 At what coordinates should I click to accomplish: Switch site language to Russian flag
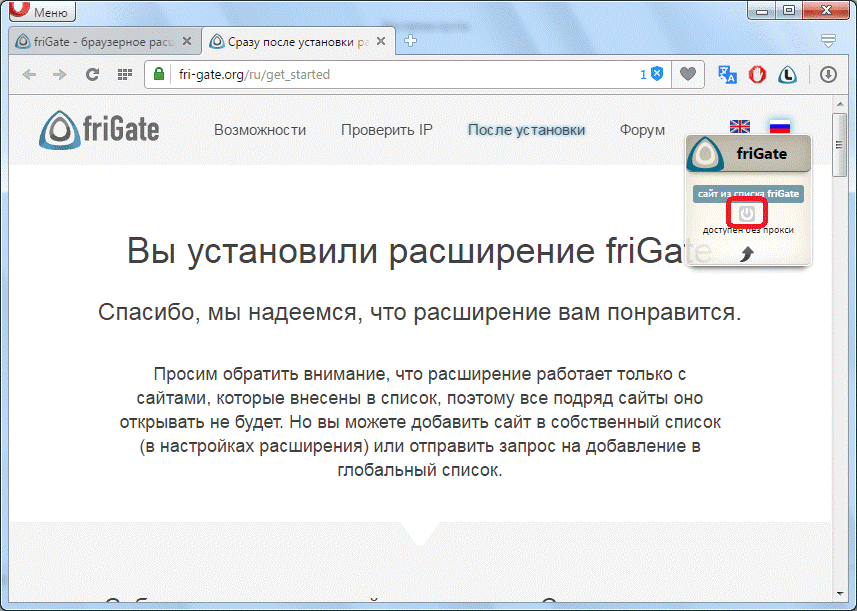point(779,126)
